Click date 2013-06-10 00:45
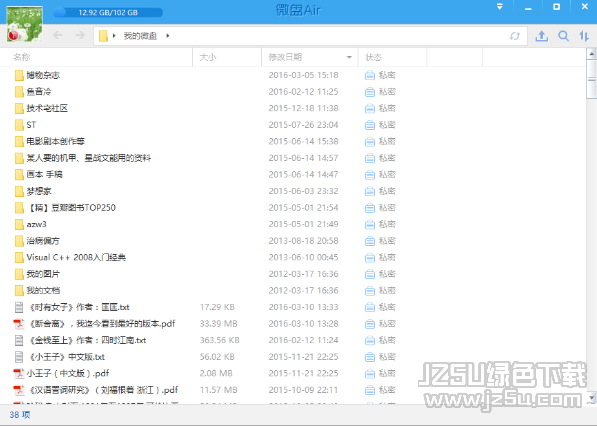Screen dimensions: 597x426 pyautogui.click(x=303, y=257)
